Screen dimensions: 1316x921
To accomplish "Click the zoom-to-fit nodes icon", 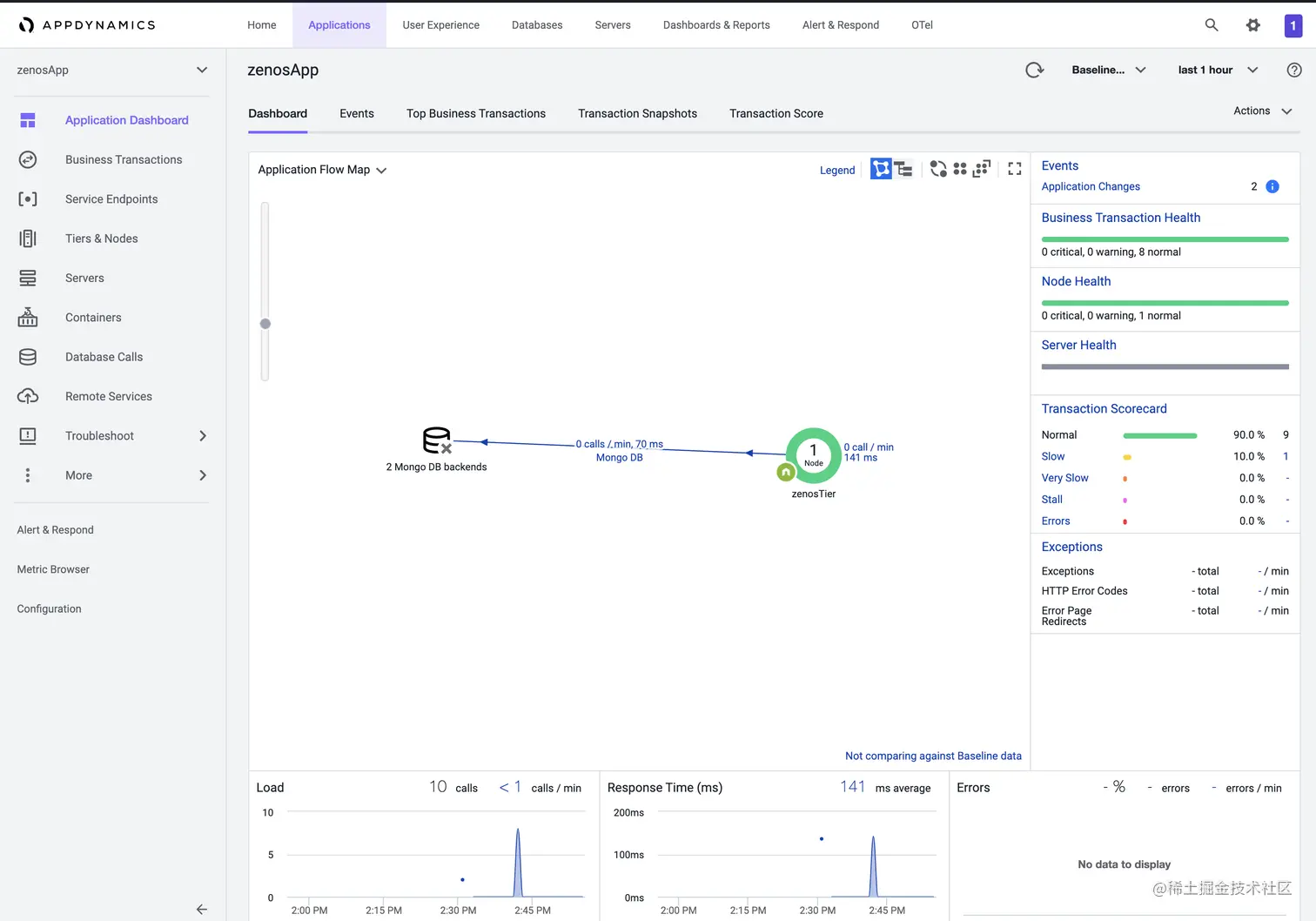I will click(982, 169).
